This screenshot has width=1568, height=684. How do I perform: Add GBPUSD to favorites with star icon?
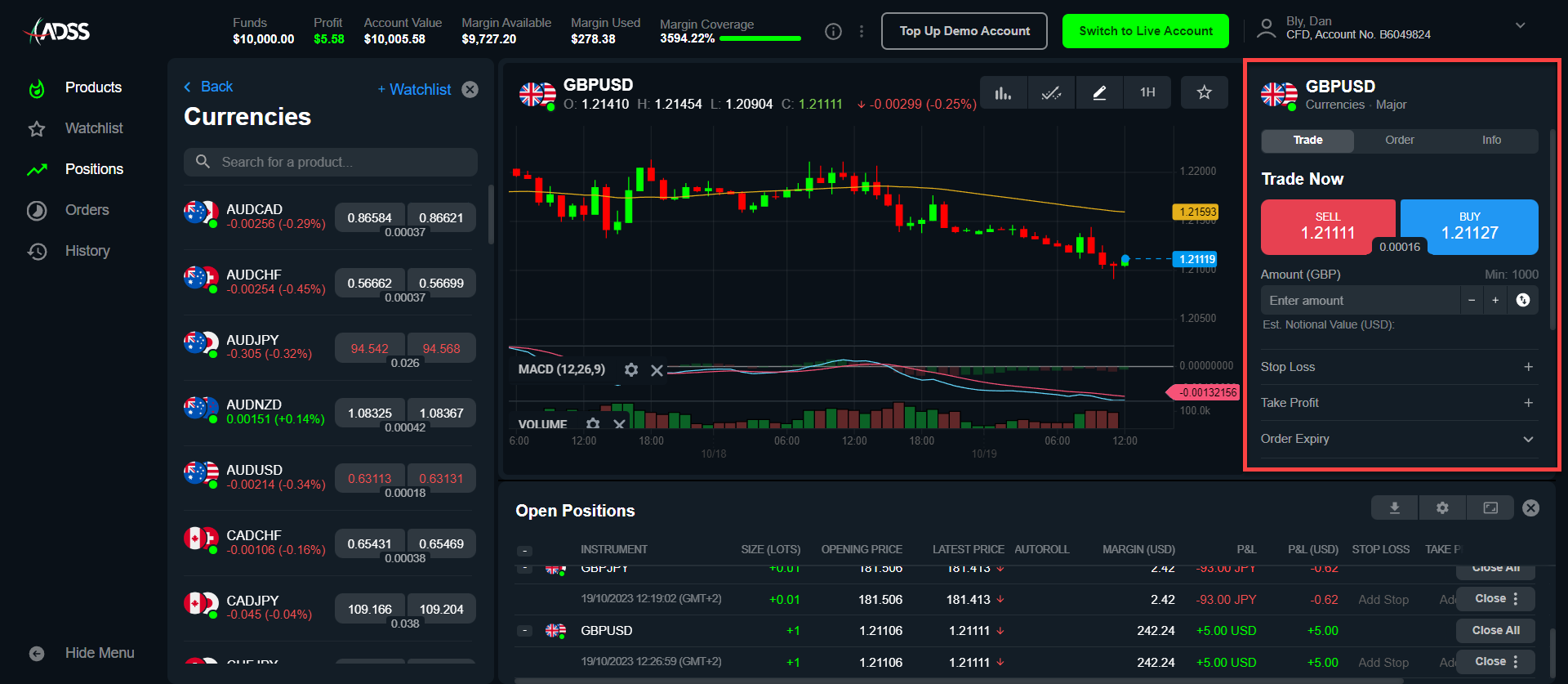1204,93
